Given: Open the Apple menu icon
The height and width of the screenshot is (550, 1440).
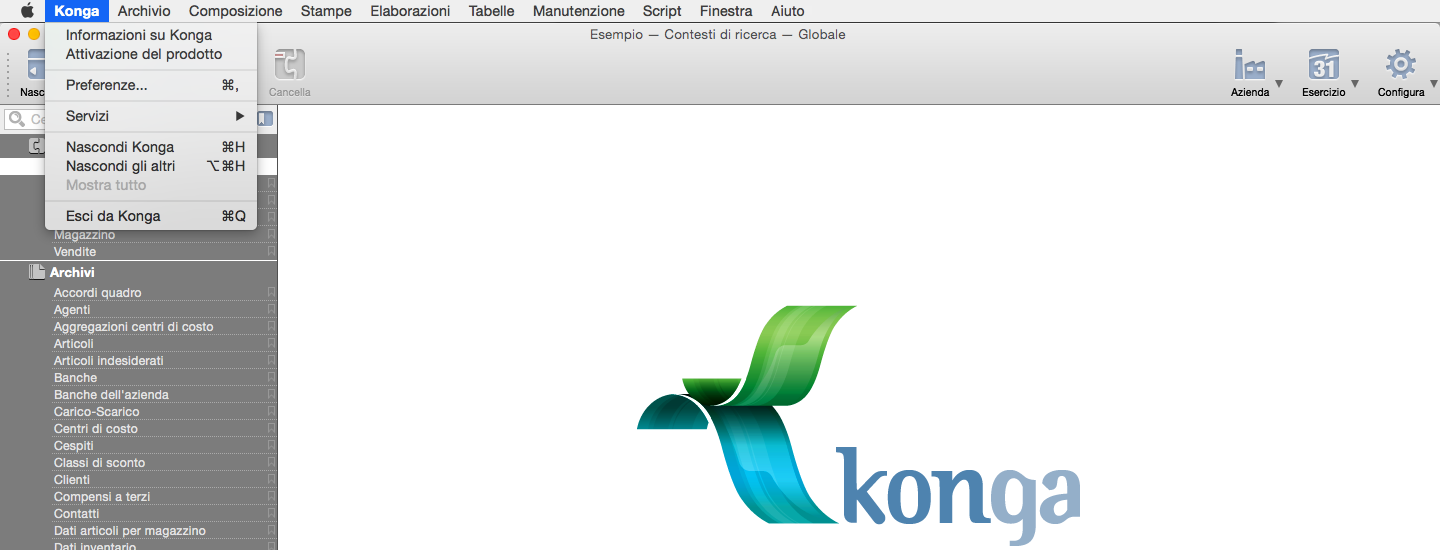Looking at the screenshot, I should pyautogui.click(x=27, y=11).
